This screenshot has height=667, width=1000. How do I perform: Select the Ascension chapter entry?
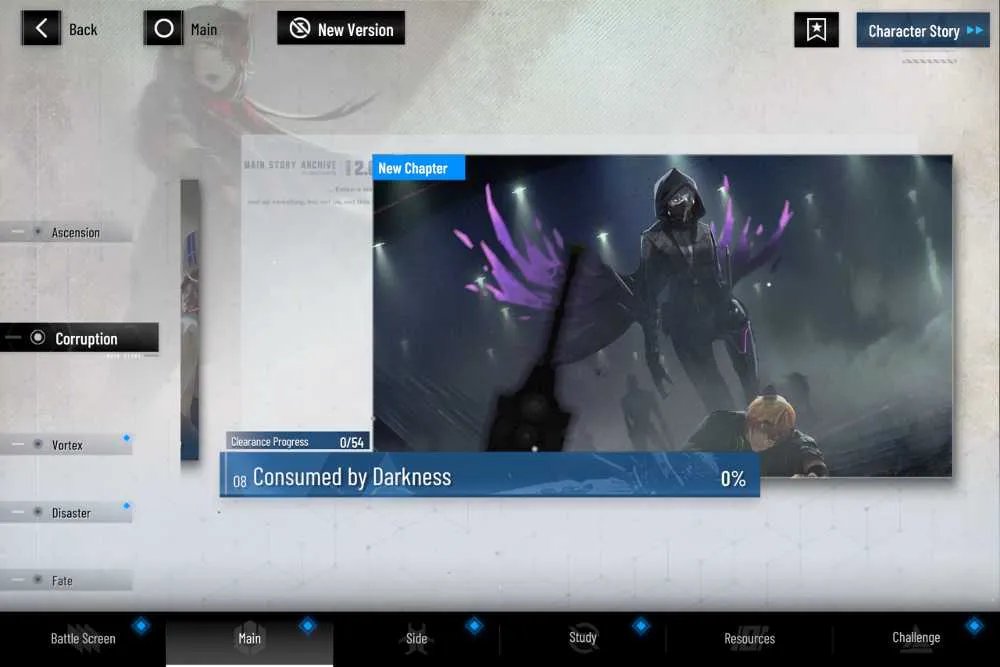point(66,232)
